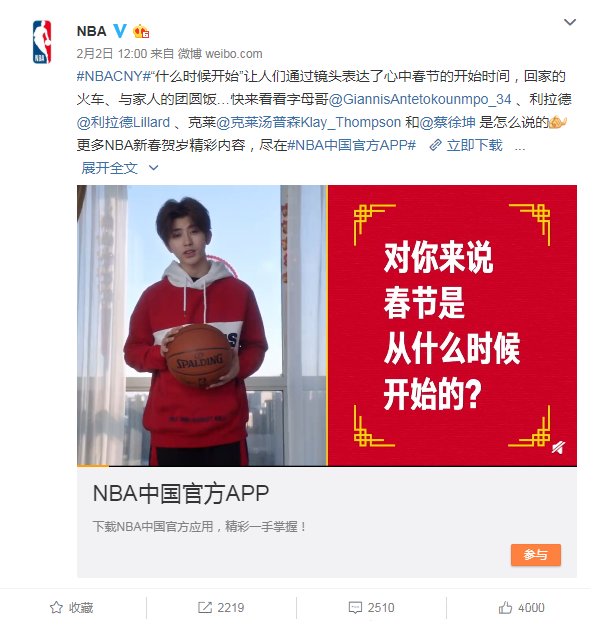
Task: Open repost icon showing 2219
Action: [205, 607]
